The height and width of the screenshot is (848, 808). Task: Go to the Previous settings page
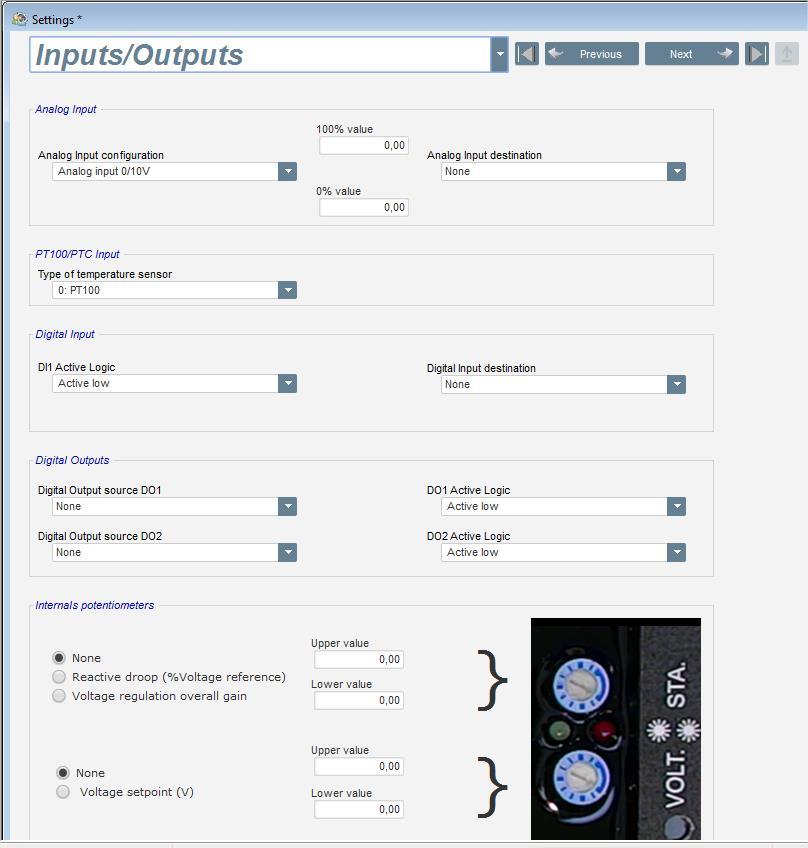coord(592,54)
